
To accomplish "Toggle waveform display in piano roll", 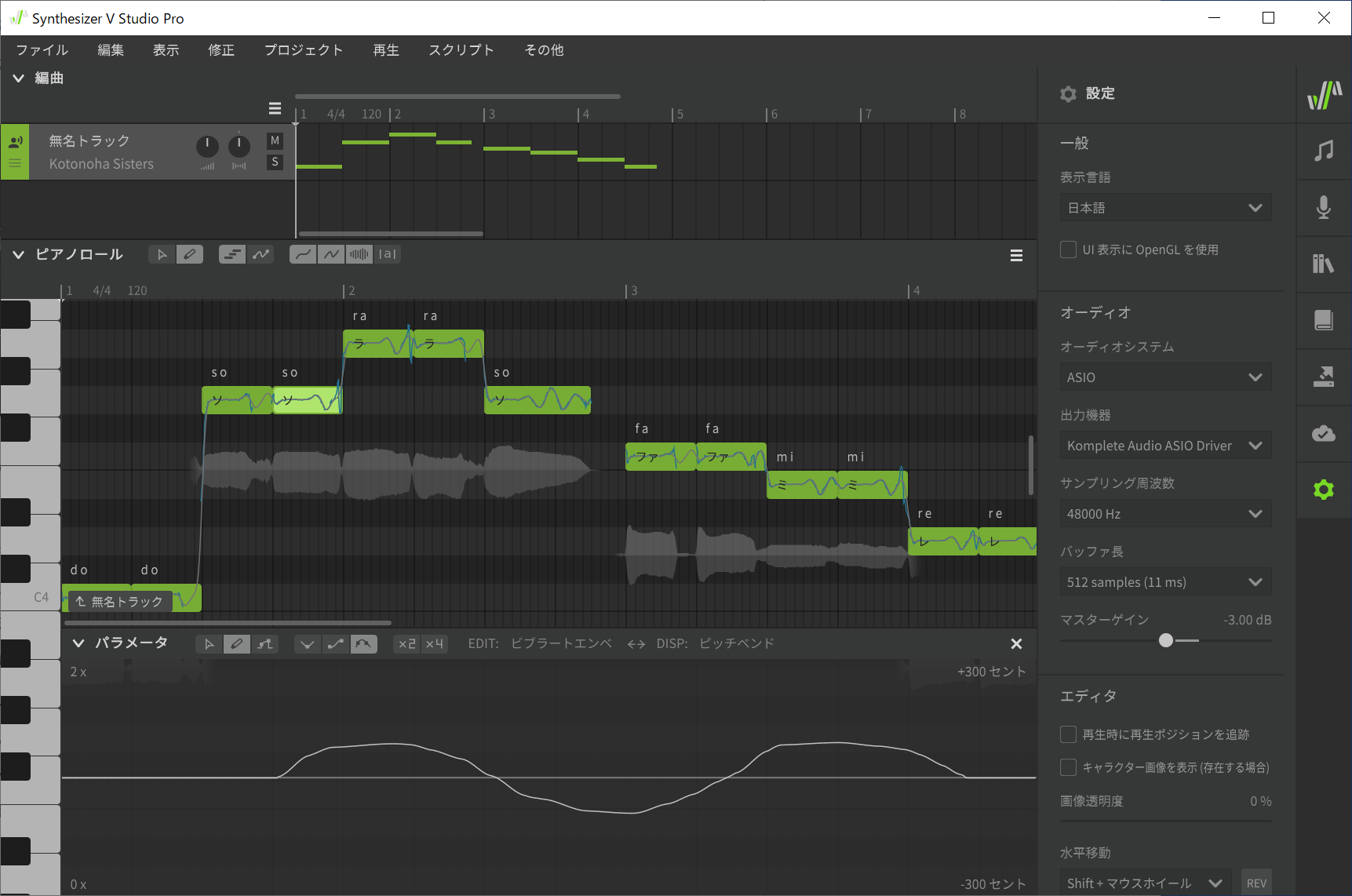I will (359, 254).
